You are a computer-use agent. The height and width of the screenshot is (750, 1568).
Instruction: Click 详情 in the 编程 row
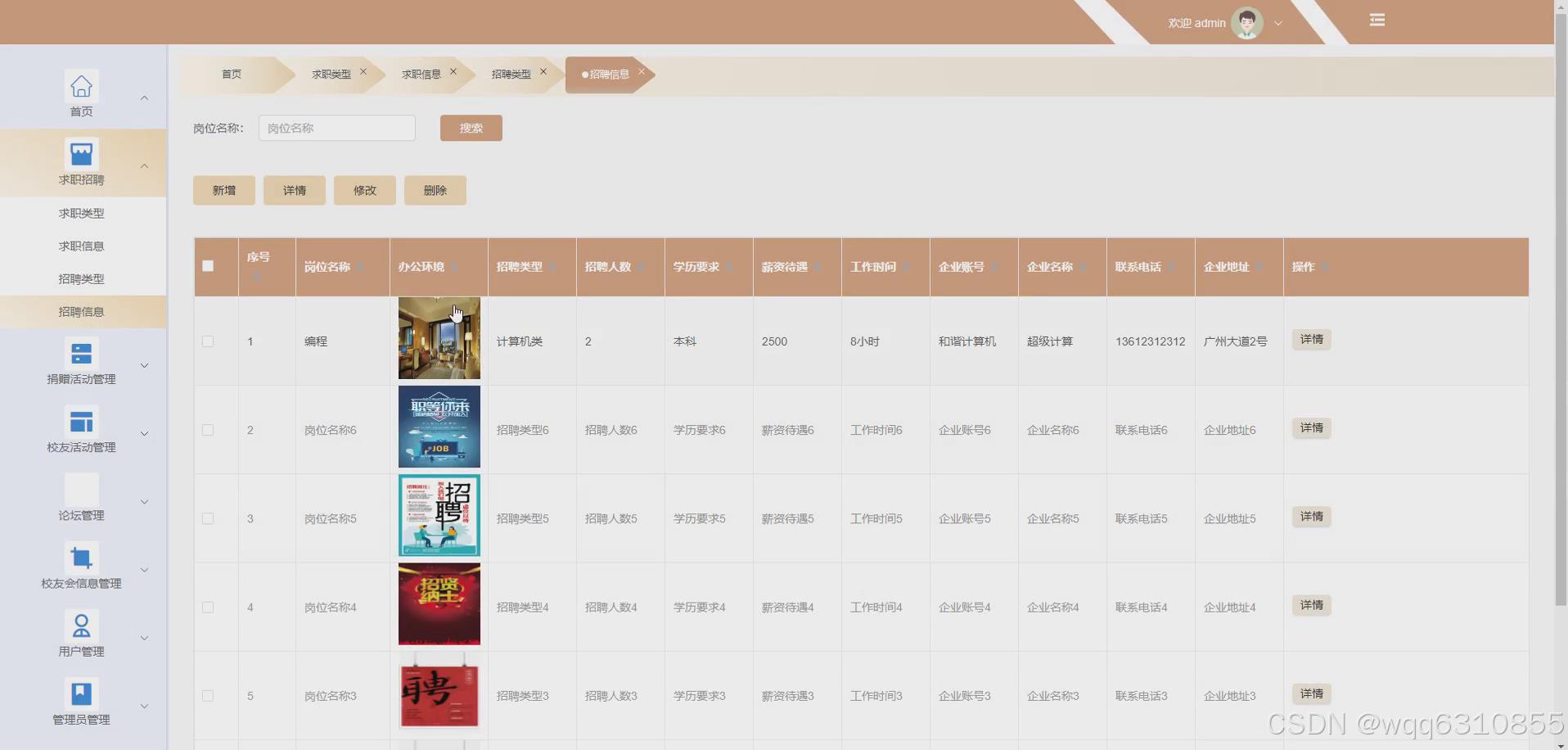[1312, 340]
